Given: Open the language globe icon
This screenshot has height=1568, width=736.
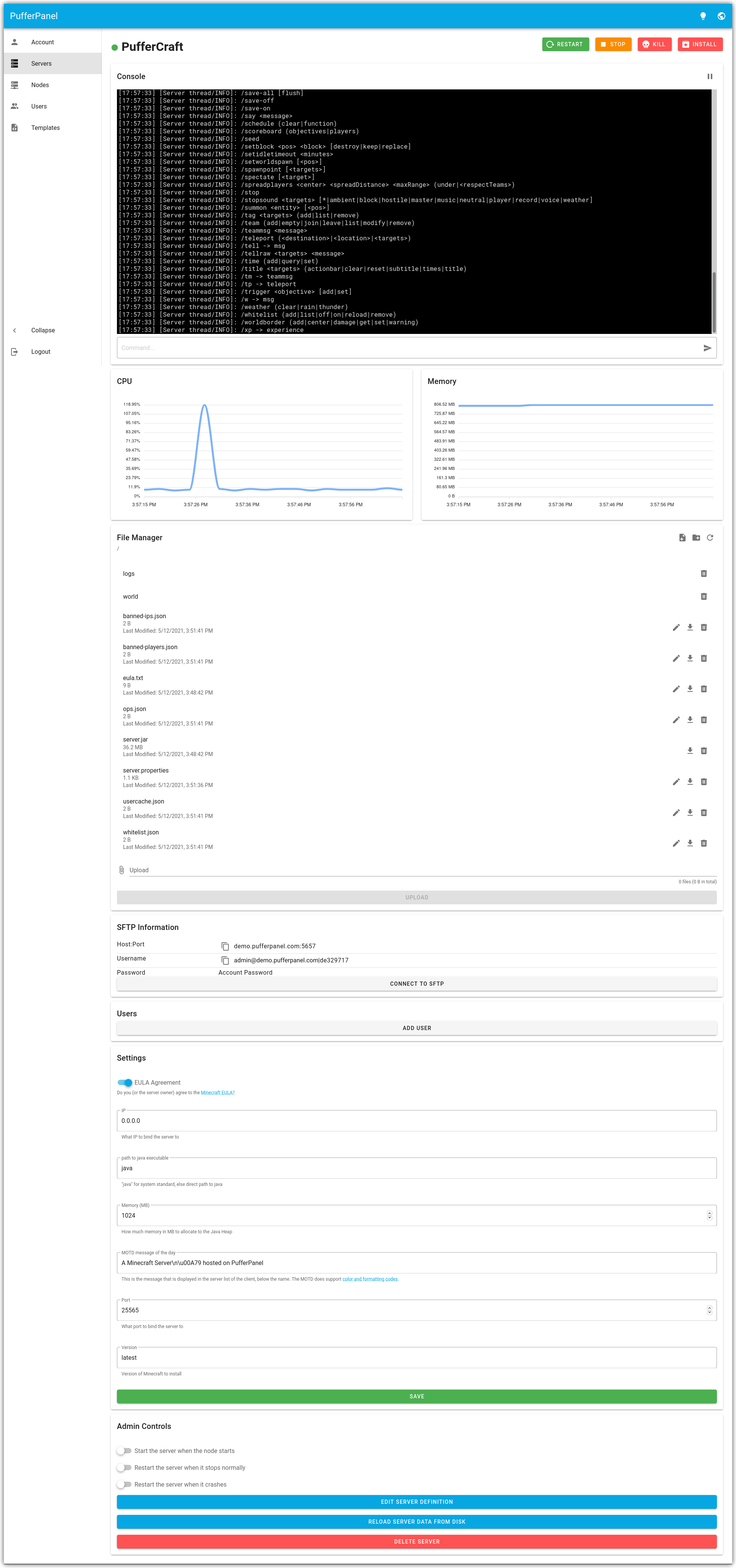Looking at the screenshot, I should tap(721, 16).
